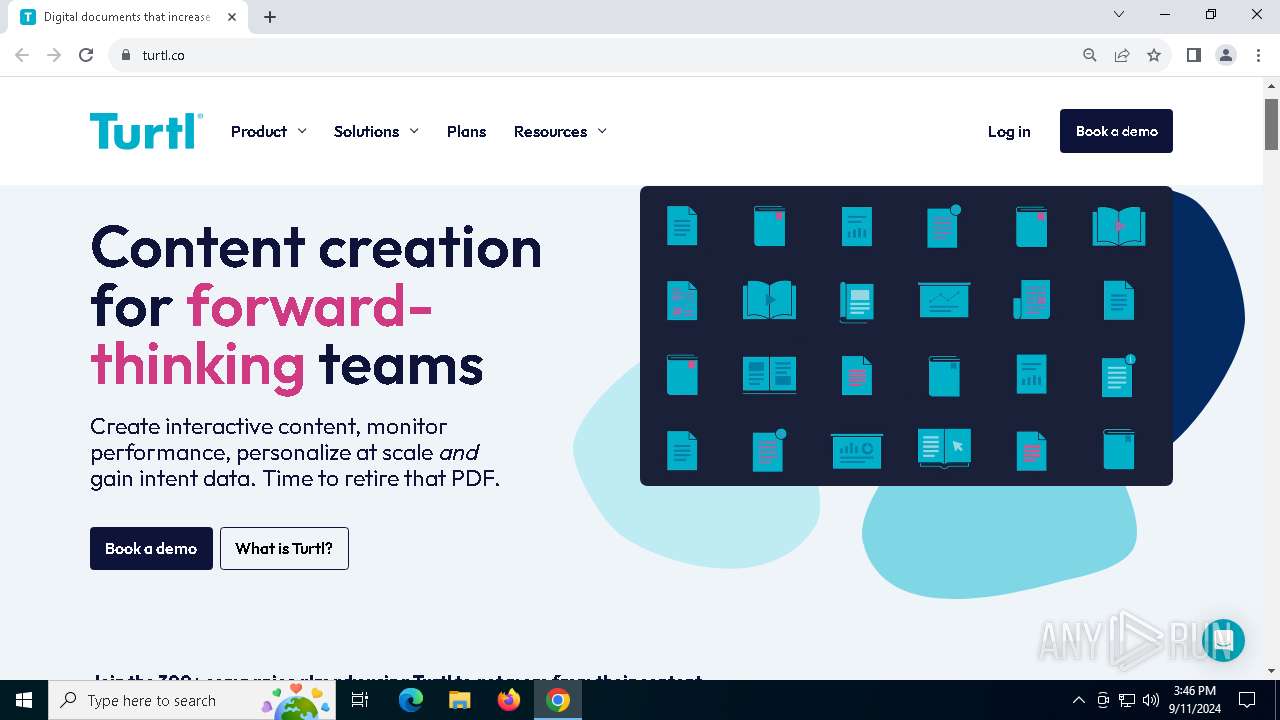The height and width of the screenshot is (720, 1280).
Task: Click the Log in link
Action: [1009, 131]
